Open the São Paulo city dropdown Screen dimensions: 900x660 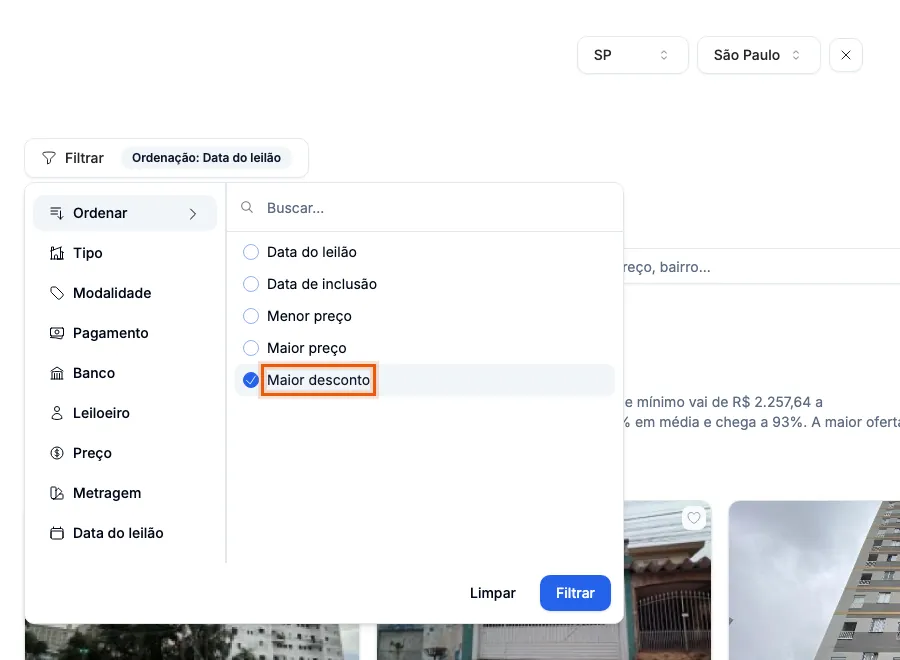coord(759,55)
